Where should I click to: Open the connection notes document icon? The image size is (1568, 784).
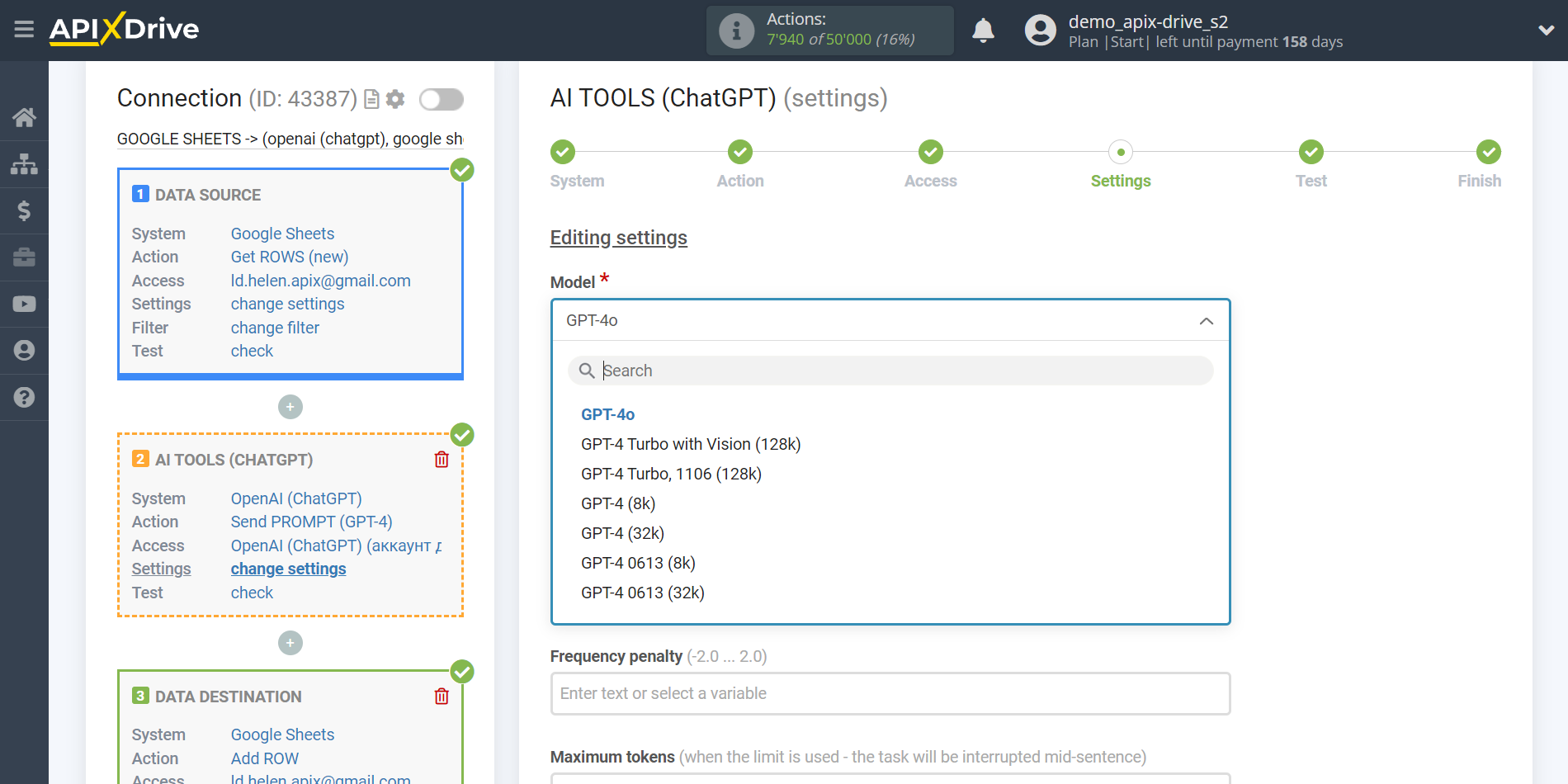[371, 99]
